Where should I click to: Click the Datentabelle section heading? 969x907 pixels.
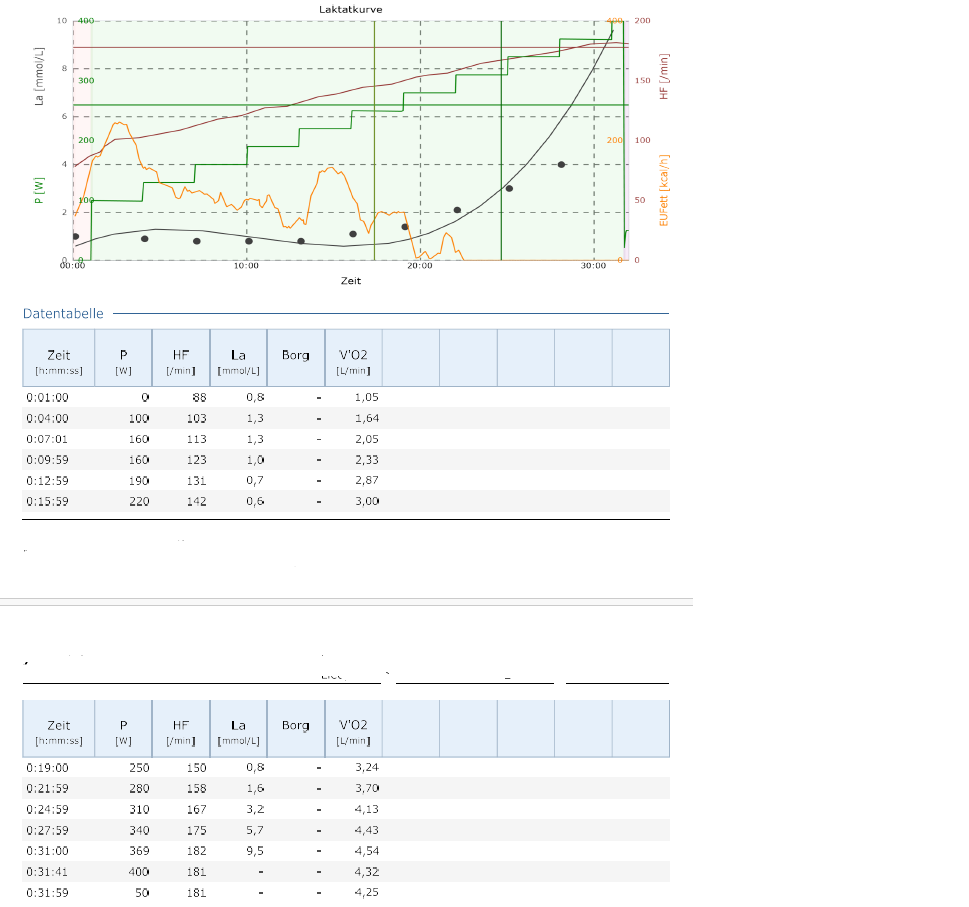click(x=63, y=313)
